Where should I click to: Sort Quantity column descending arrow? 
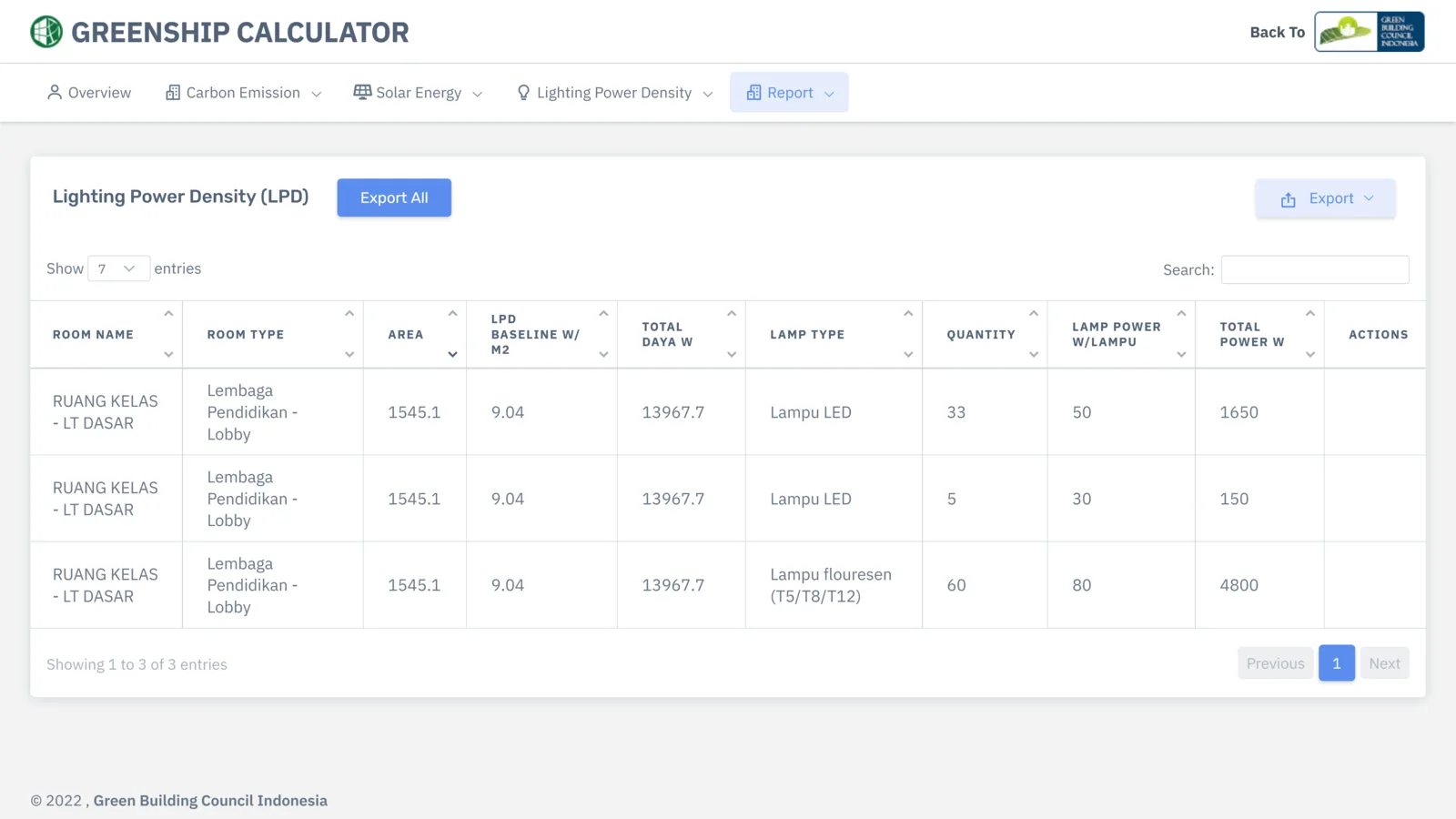(1034, 355)
